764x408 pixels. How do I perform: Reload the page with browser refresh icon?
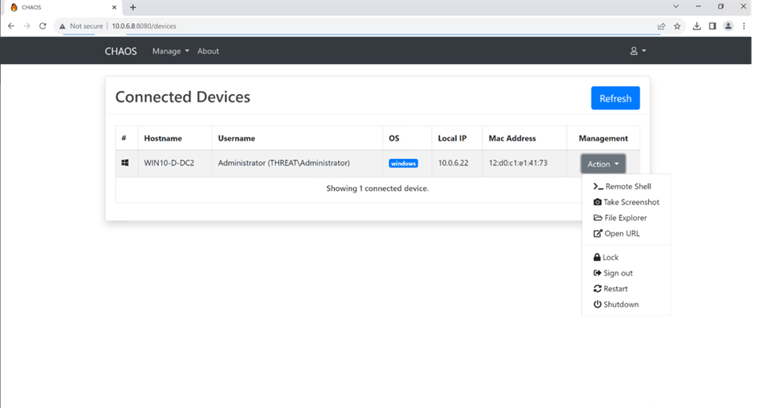[43, 26]
